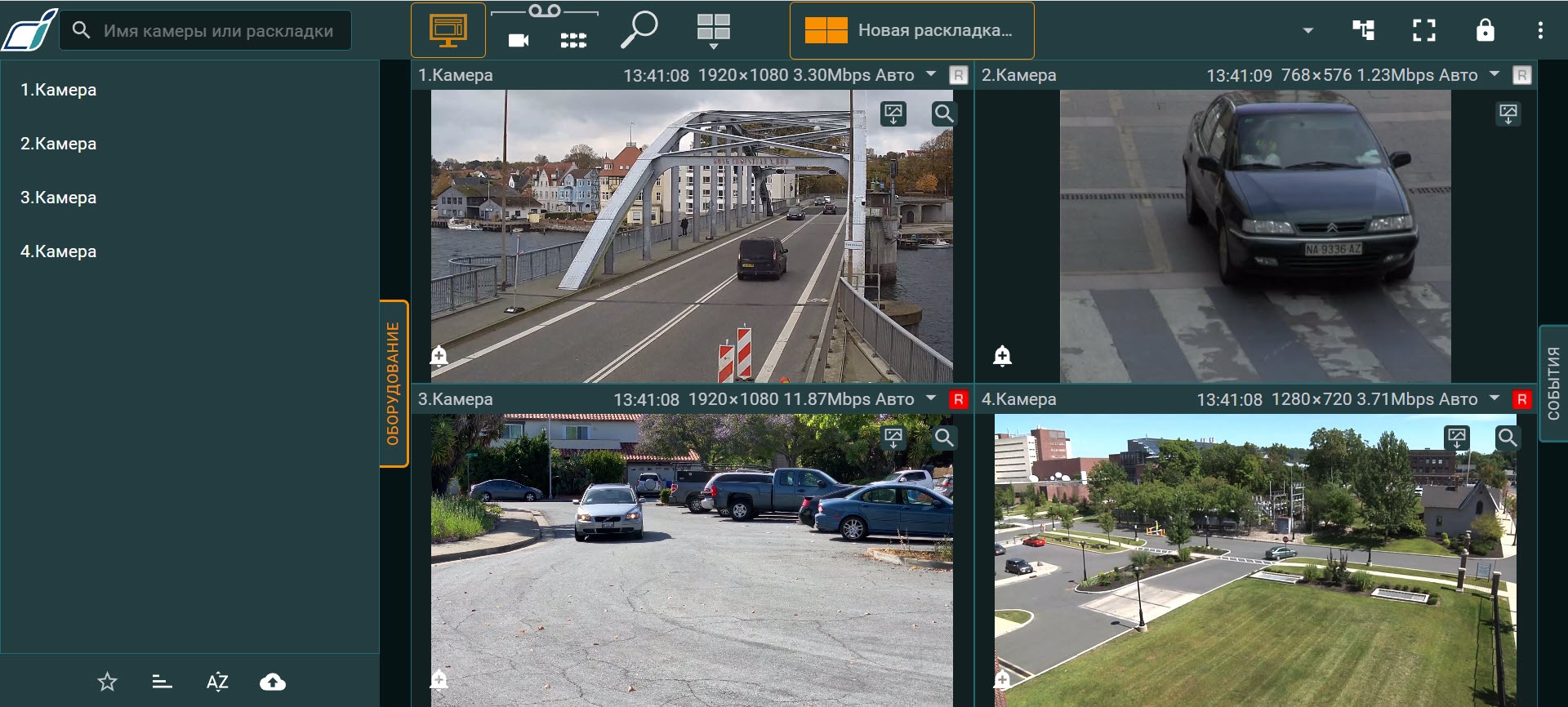Click the alarm bell icon on camera 1

(439, 355)
